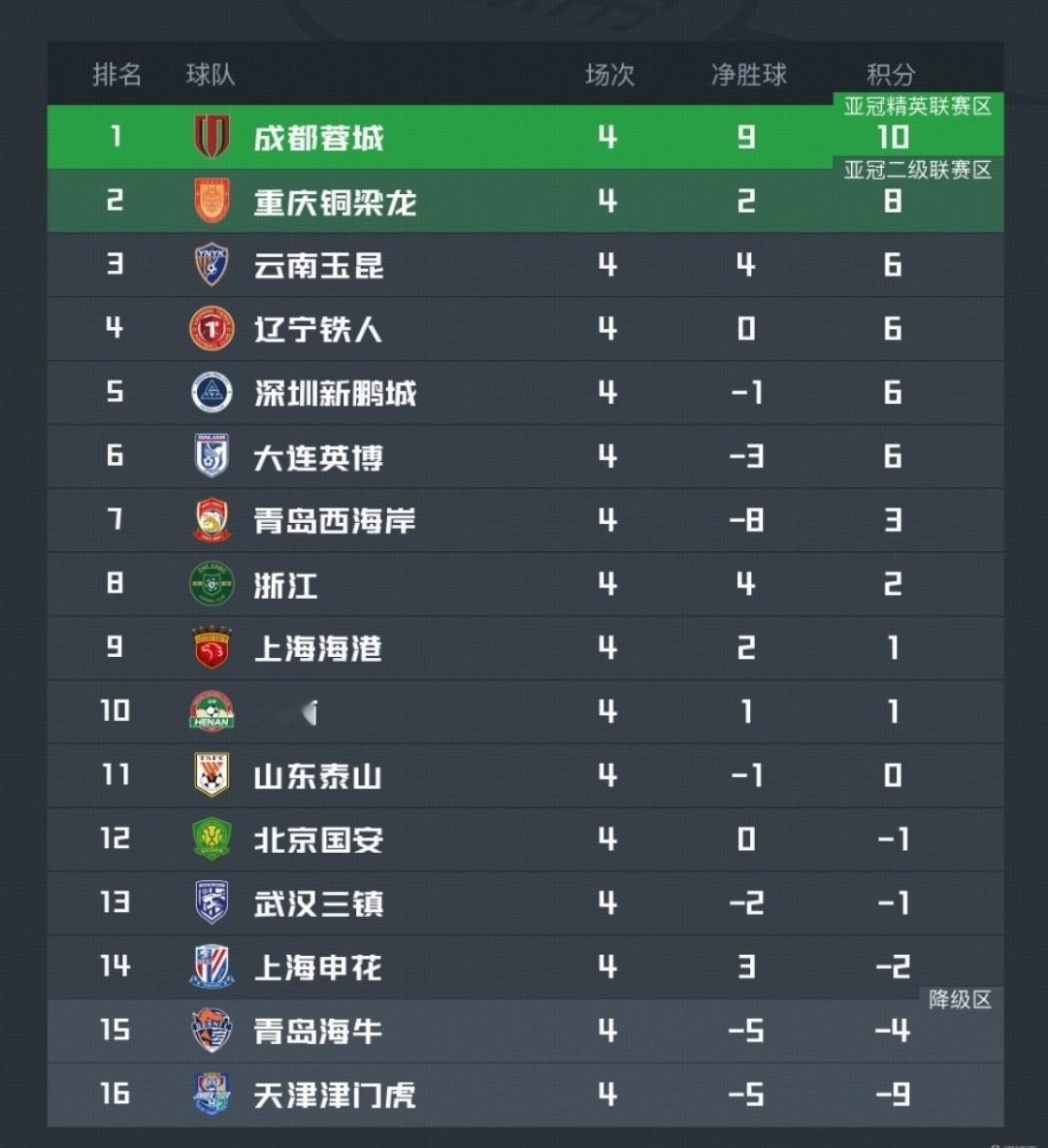Open the 深圳新鹏城 blue circular crest
The image size is (1048, 1148).
212,392
